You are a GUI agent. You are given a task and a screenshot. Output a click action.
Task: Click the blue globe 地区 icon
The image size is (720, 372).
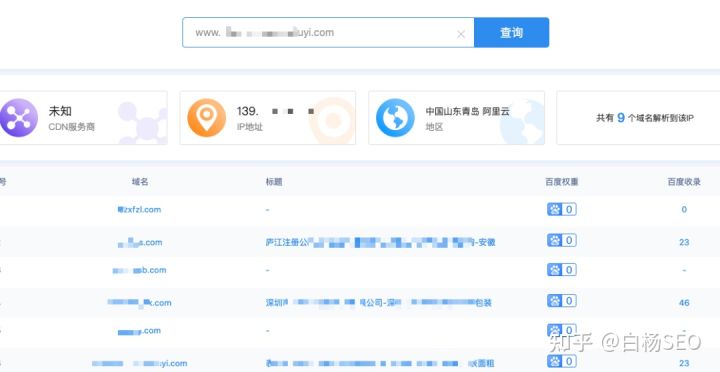395,118
